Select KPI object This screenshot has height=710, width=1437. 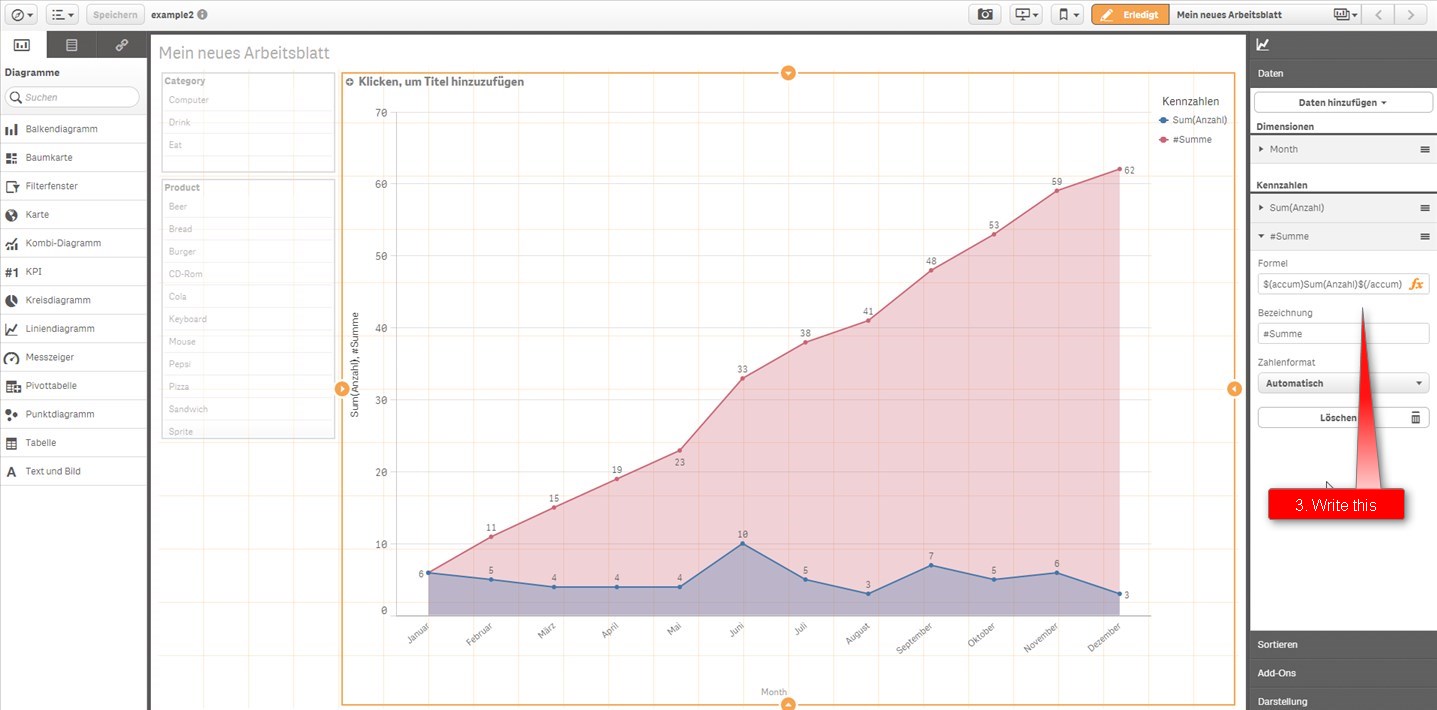pos(73,271)
